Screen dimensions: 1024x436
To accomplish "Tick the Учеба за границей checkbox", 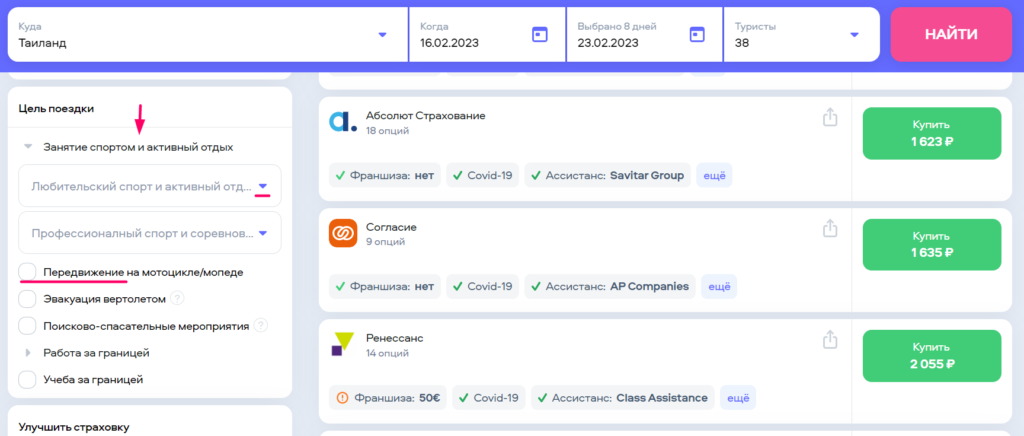I will point(28,380).
